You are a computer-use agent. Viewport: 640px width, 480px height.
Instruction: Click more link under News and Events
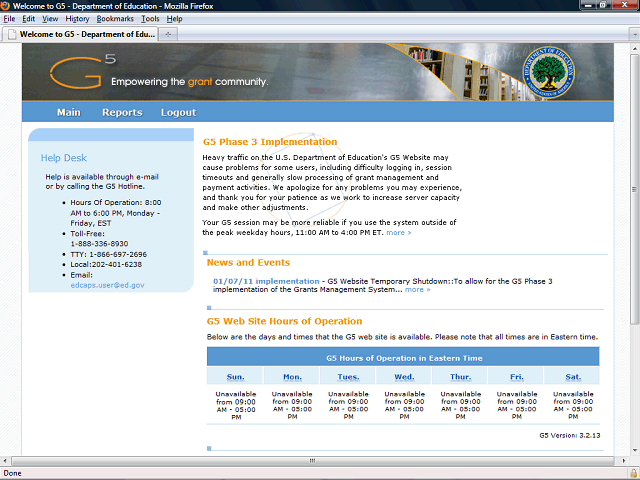[418, 290]
